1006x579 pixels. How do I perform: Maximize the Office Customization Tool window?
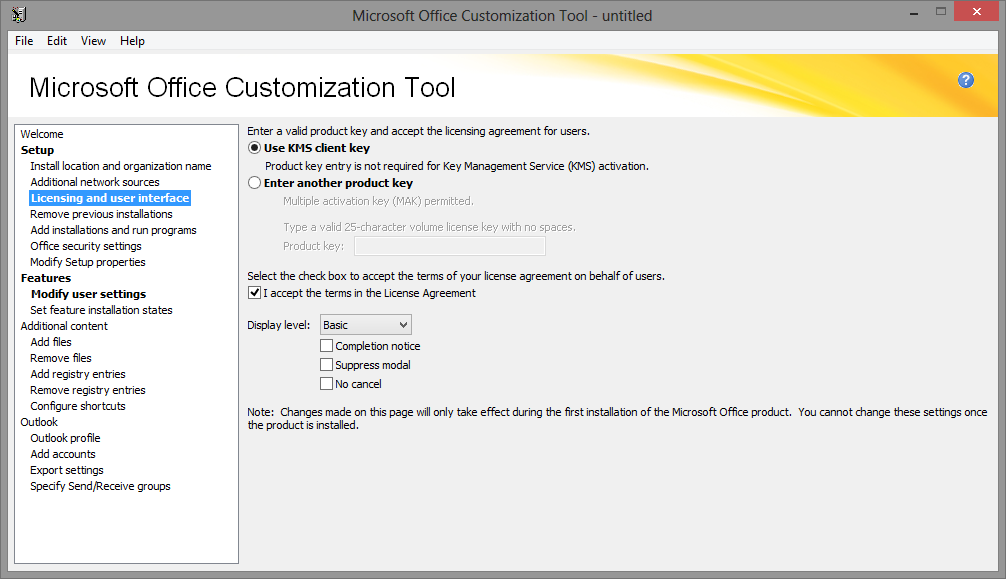(x=941, y=12)
